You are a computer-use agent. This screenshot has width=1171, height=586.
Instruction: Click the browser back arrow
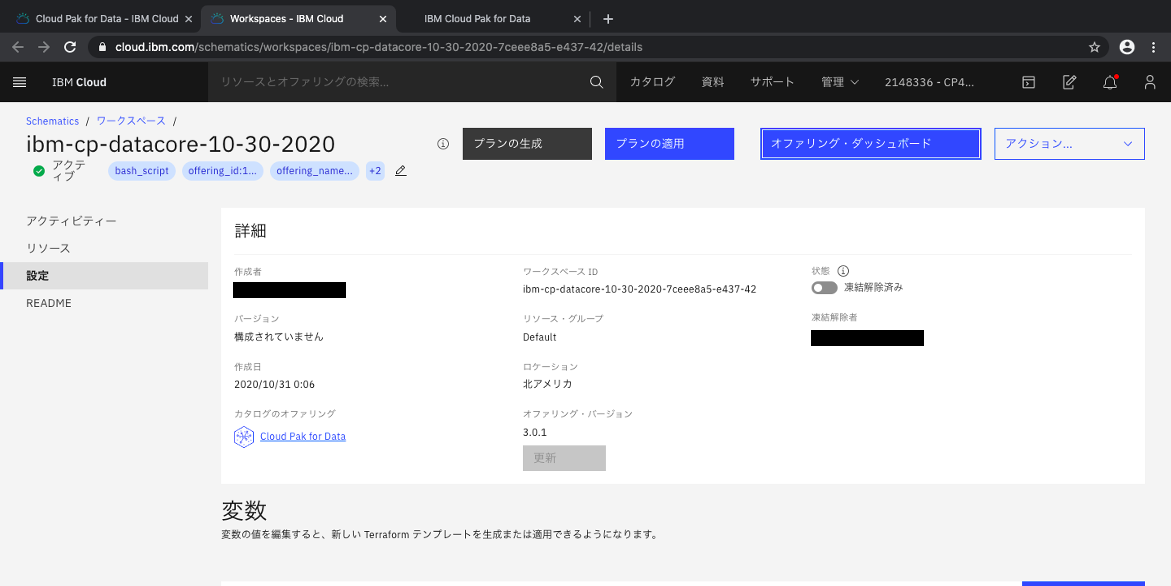[18, 47]
